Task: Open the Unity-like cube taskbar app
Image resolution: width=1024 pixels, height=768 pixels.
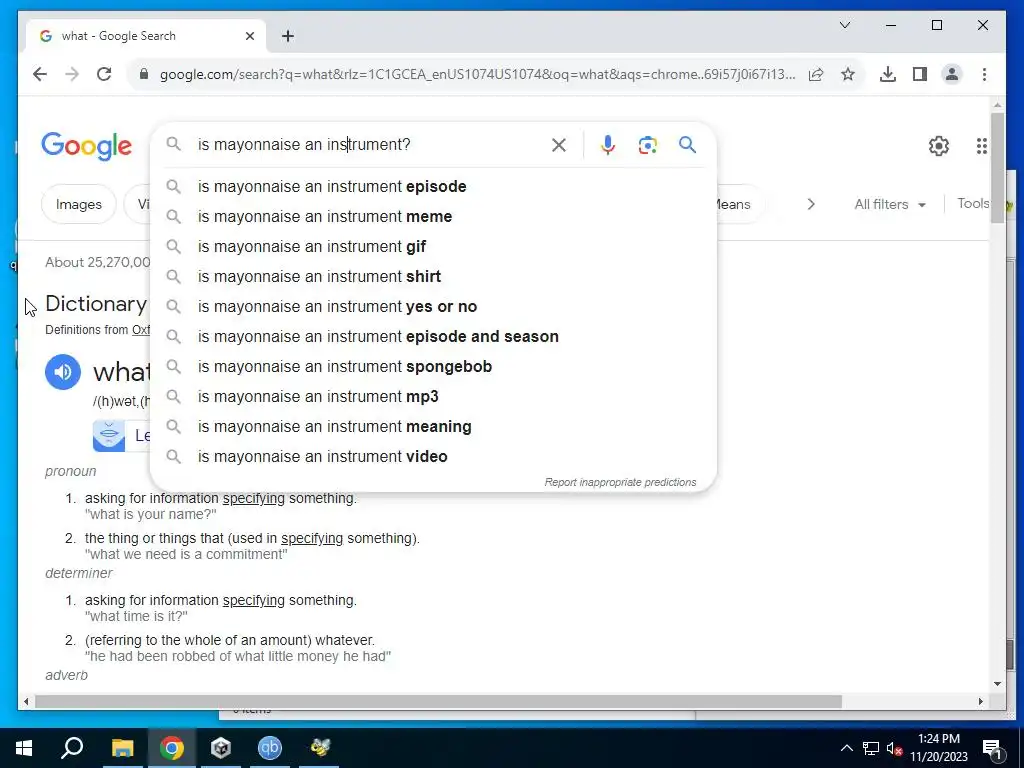Action: 221,748
